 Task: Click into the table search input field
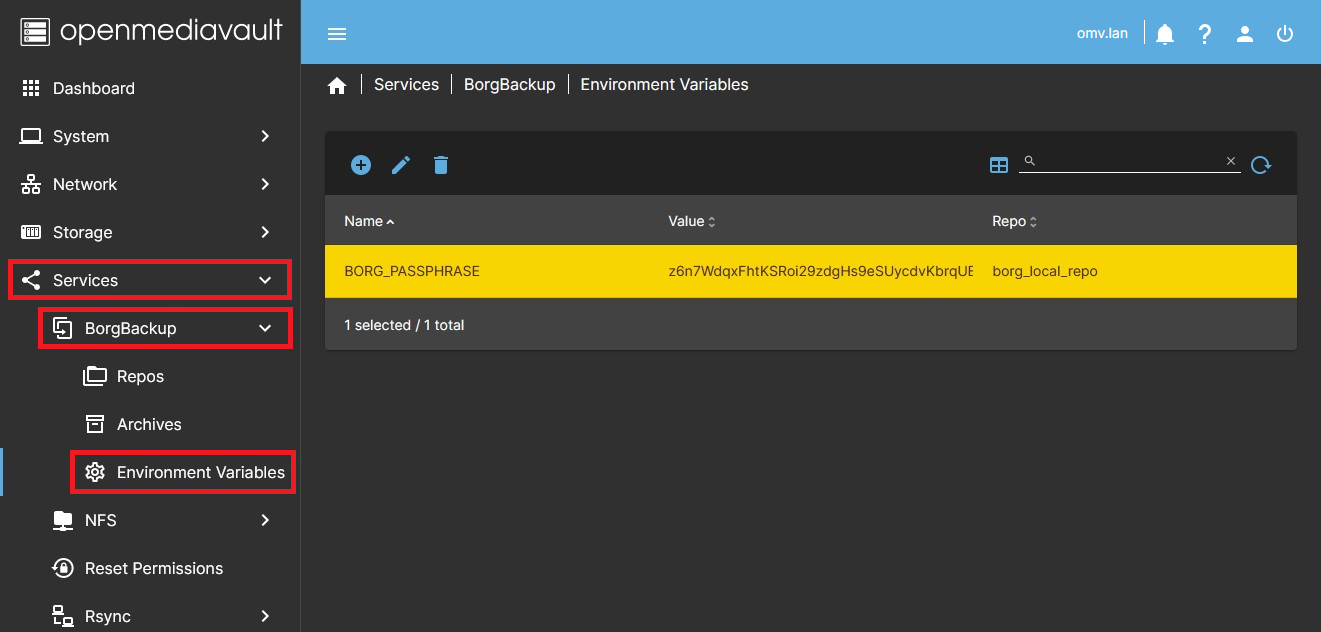pyautogui.click(x=1125, y=161)
